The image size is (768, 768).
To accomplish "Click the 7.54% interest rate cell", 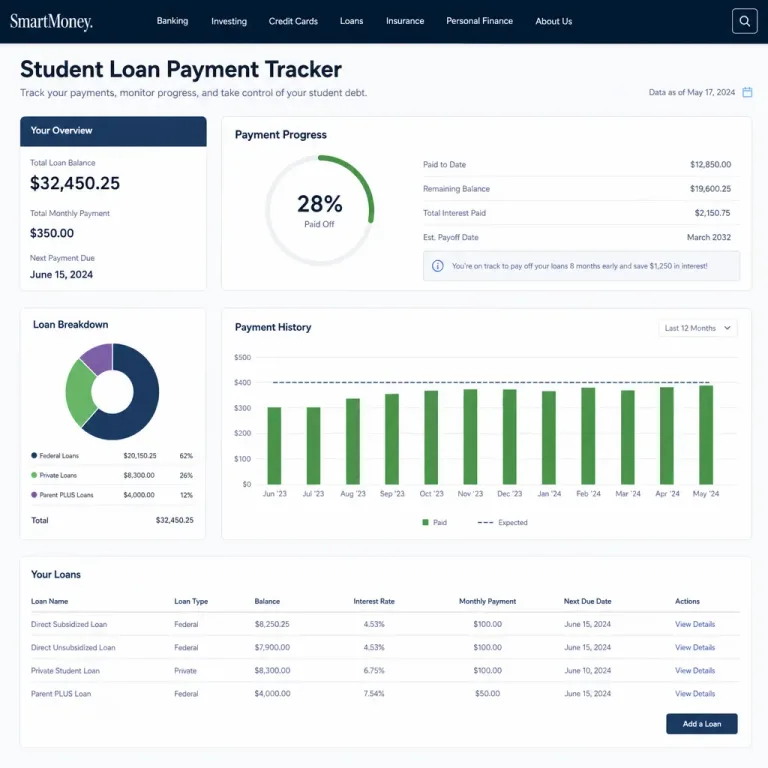I will coord(374,694).
